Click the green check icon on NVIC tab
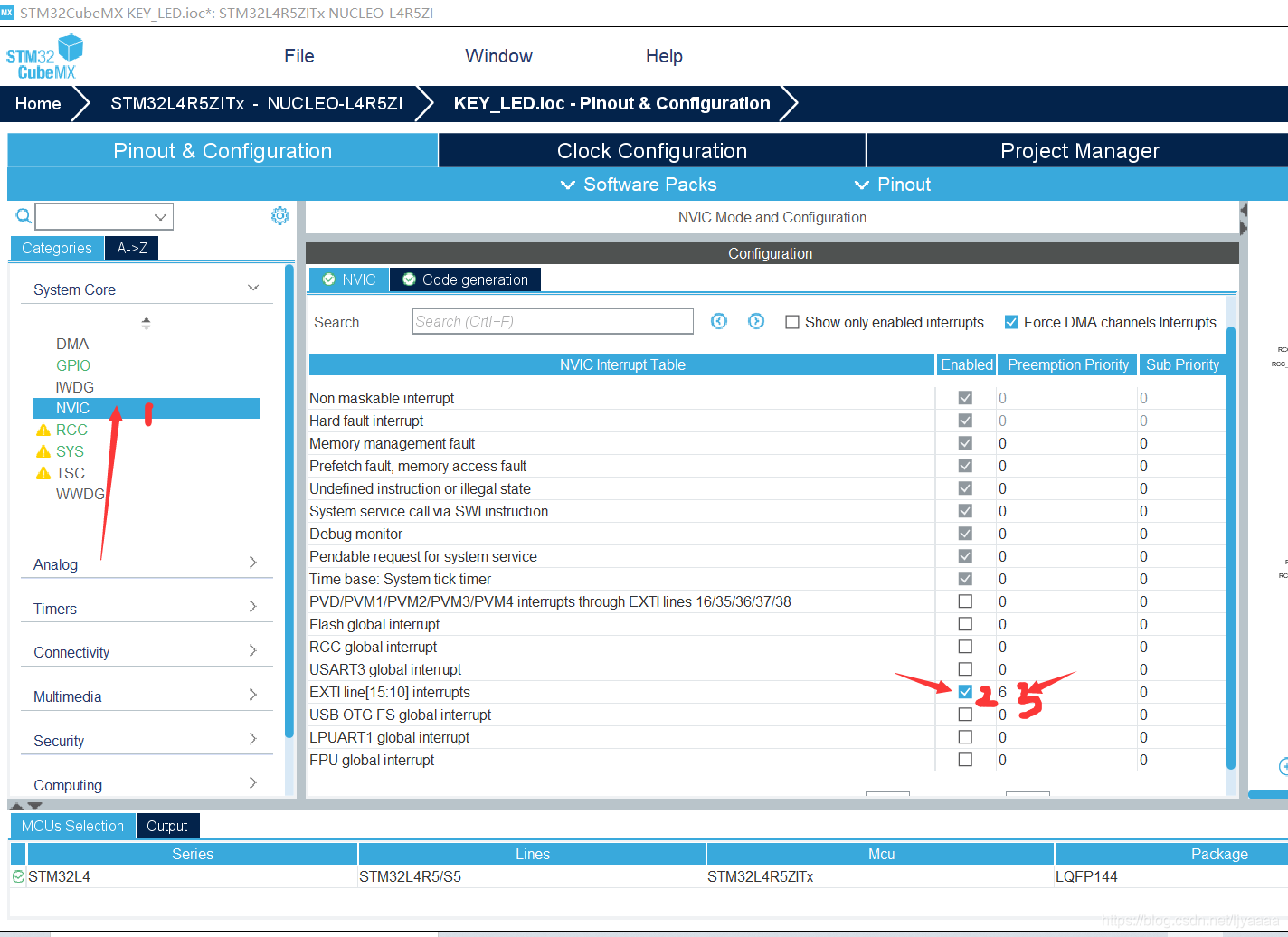 tap(328, 279)
